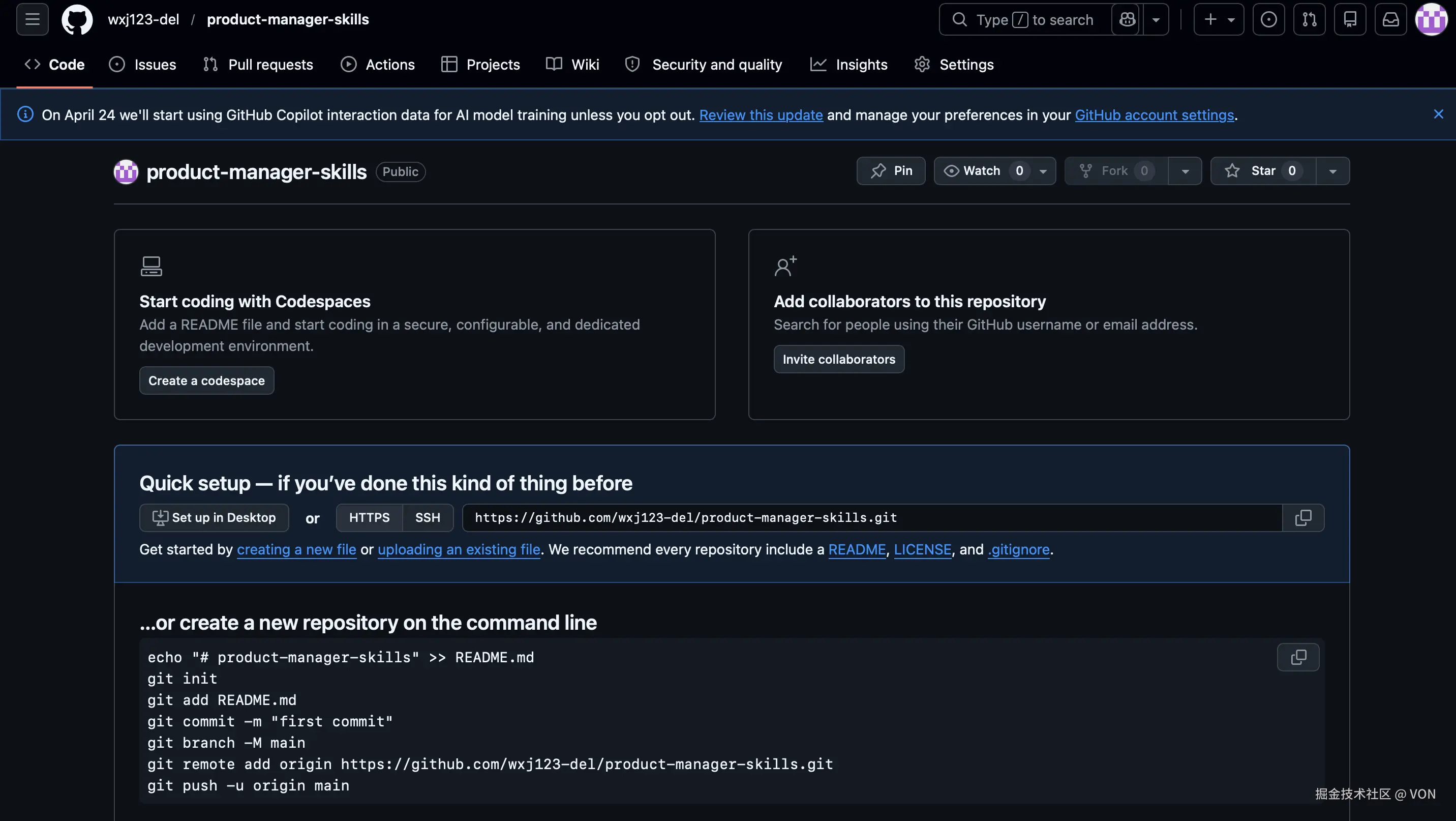Follow the uploading an existing file link

(x=459, y=549)
